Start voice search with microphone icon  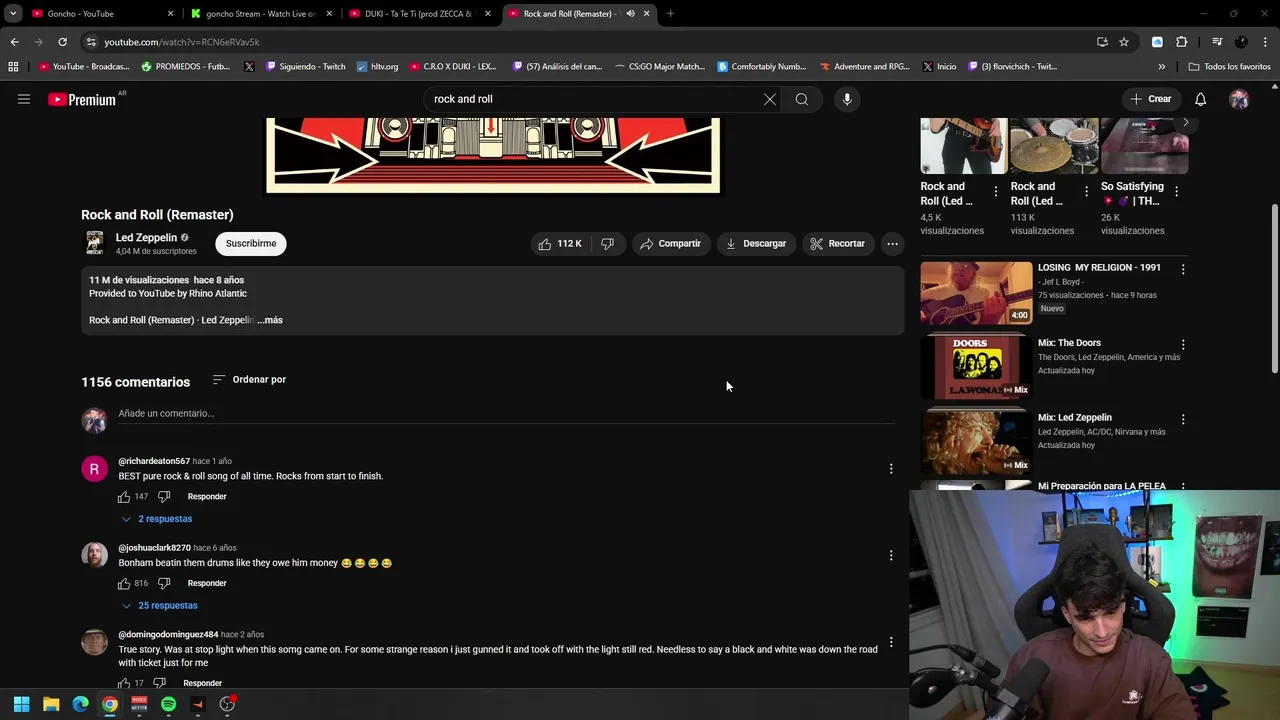pyautogui.click(x=847, y=99)
